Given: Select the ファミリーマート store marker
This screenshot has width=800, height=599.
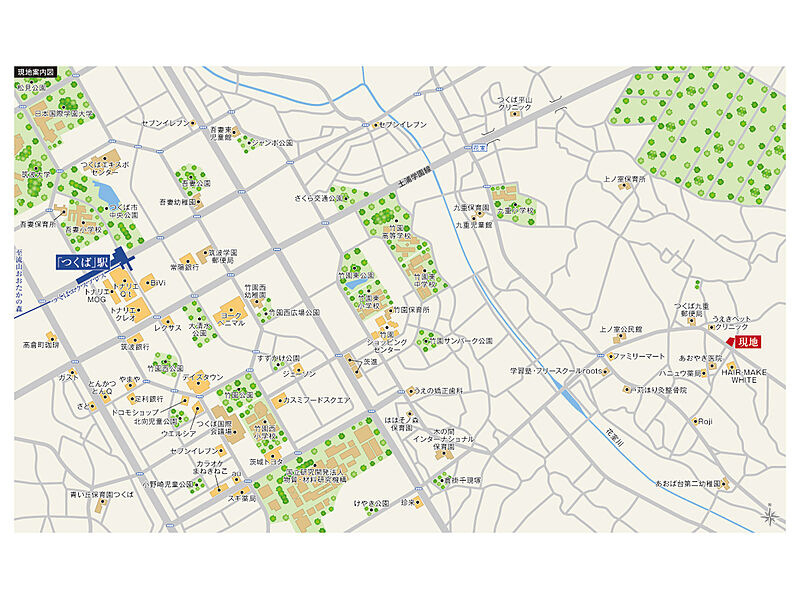Looking at the screenshot, I should click(610, 356).
